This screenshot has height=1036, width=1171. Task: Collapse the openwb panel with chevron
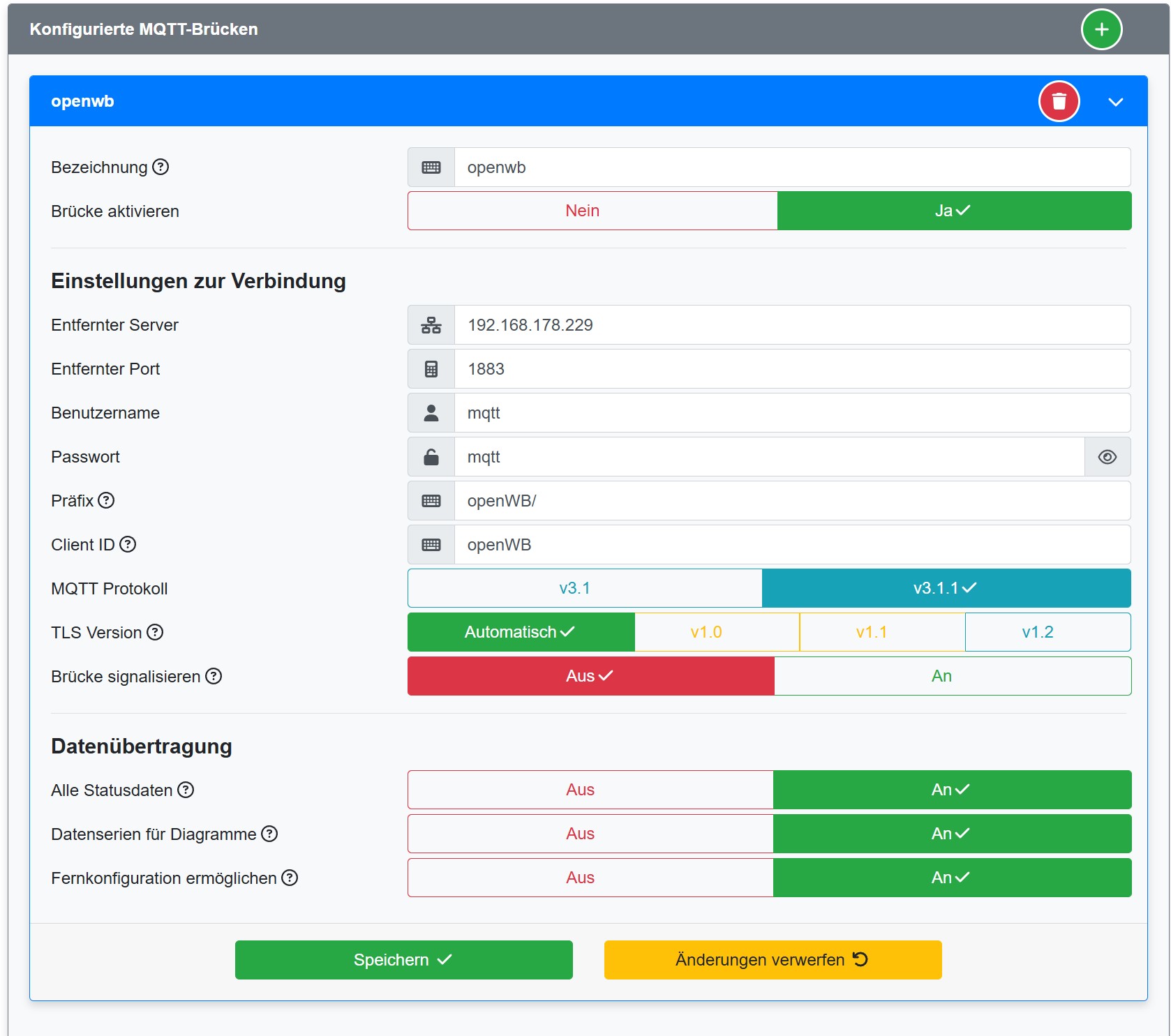[1115, 102]
